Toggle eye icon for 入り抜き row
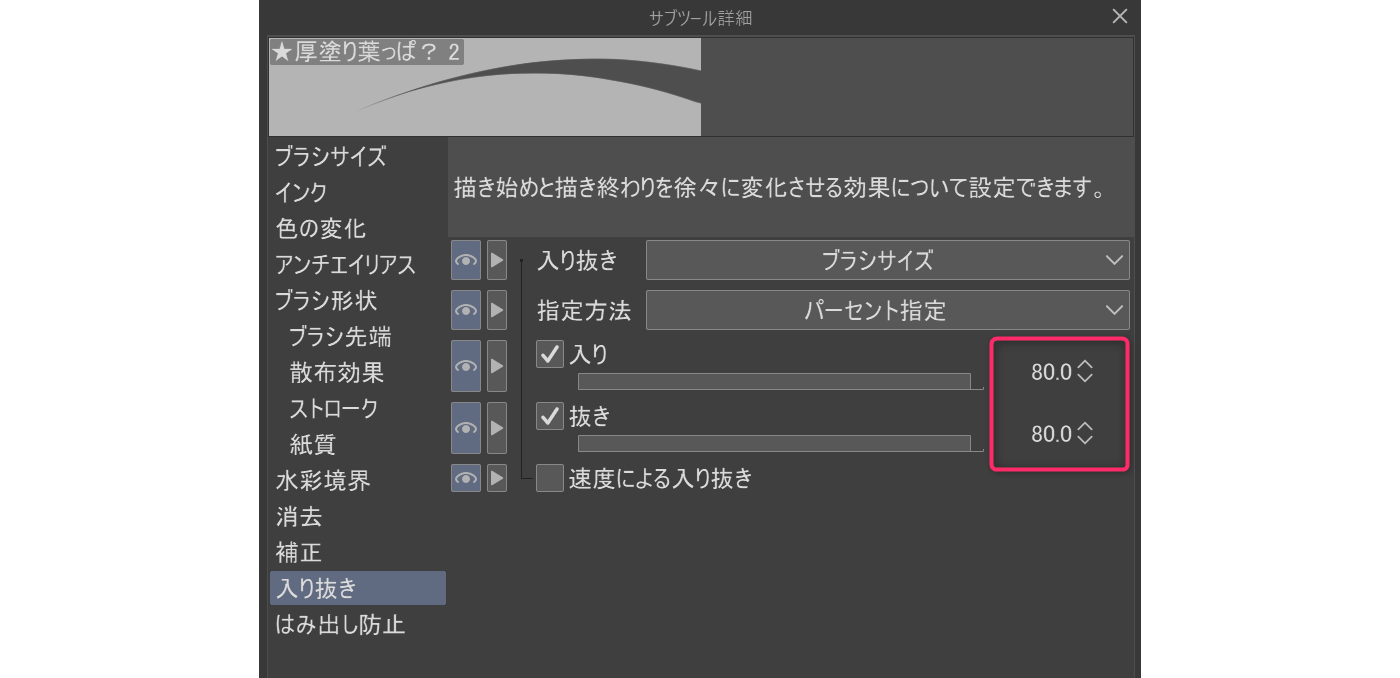The width and height of the screenshot is (1400, 678). pyautogui.click(x=466, y=260)
